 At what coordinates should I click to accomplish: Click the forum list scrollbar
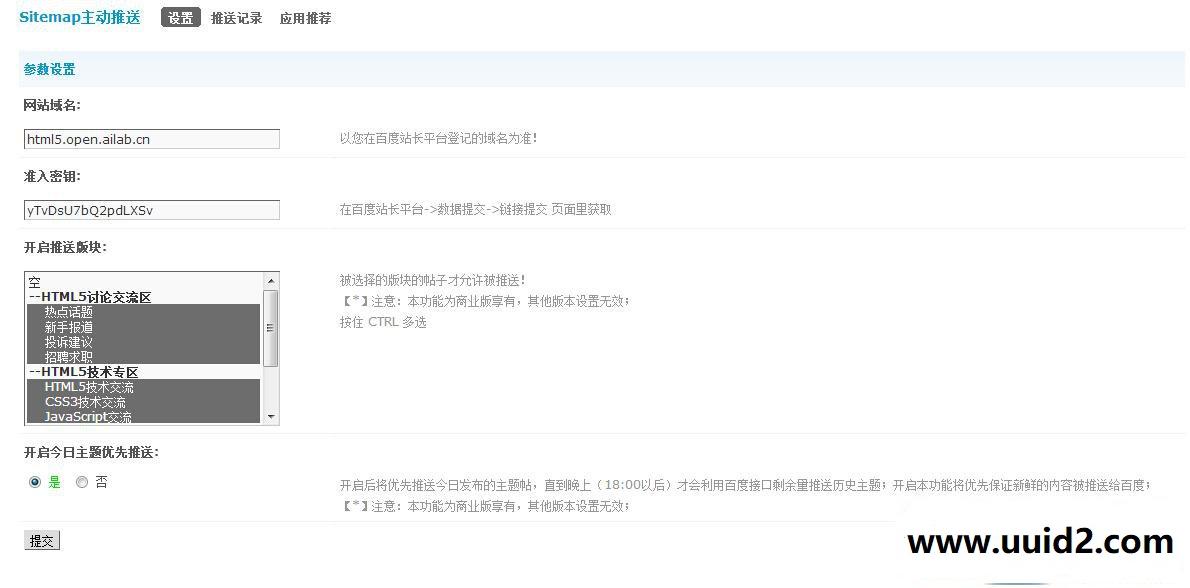point(271,328)
